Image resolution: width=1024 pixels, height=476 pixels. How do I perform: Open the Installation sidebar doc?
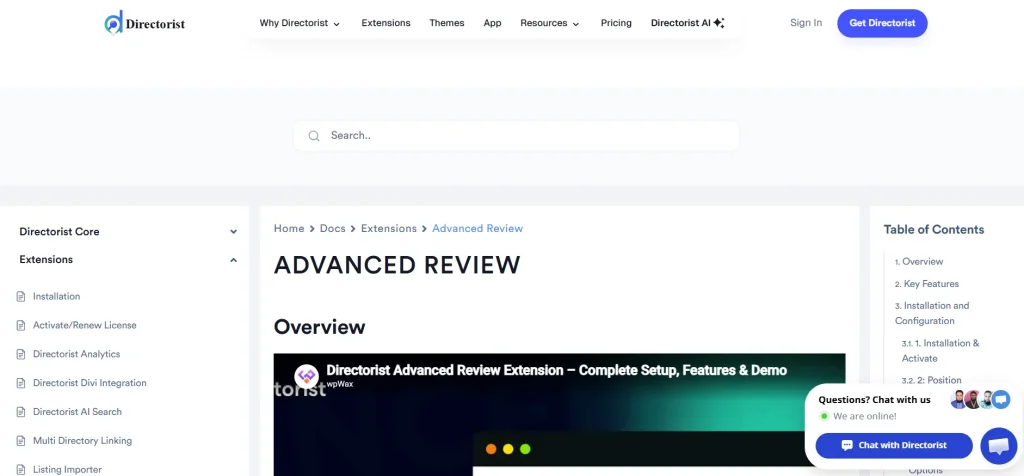pyautogui.click(x=57, y=296)
